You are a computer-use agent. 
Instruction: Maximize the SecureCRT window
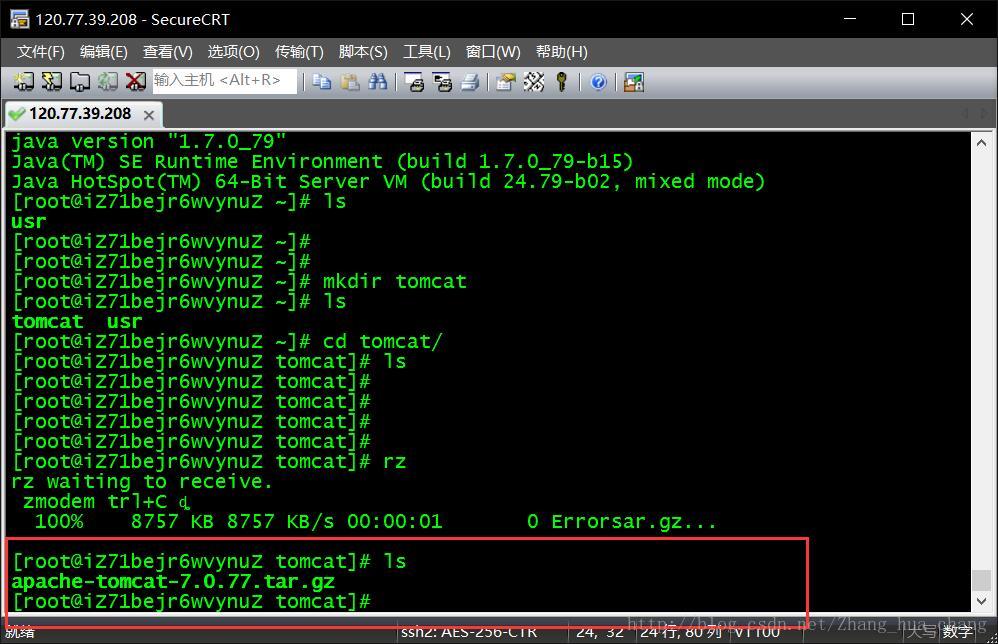908,19
